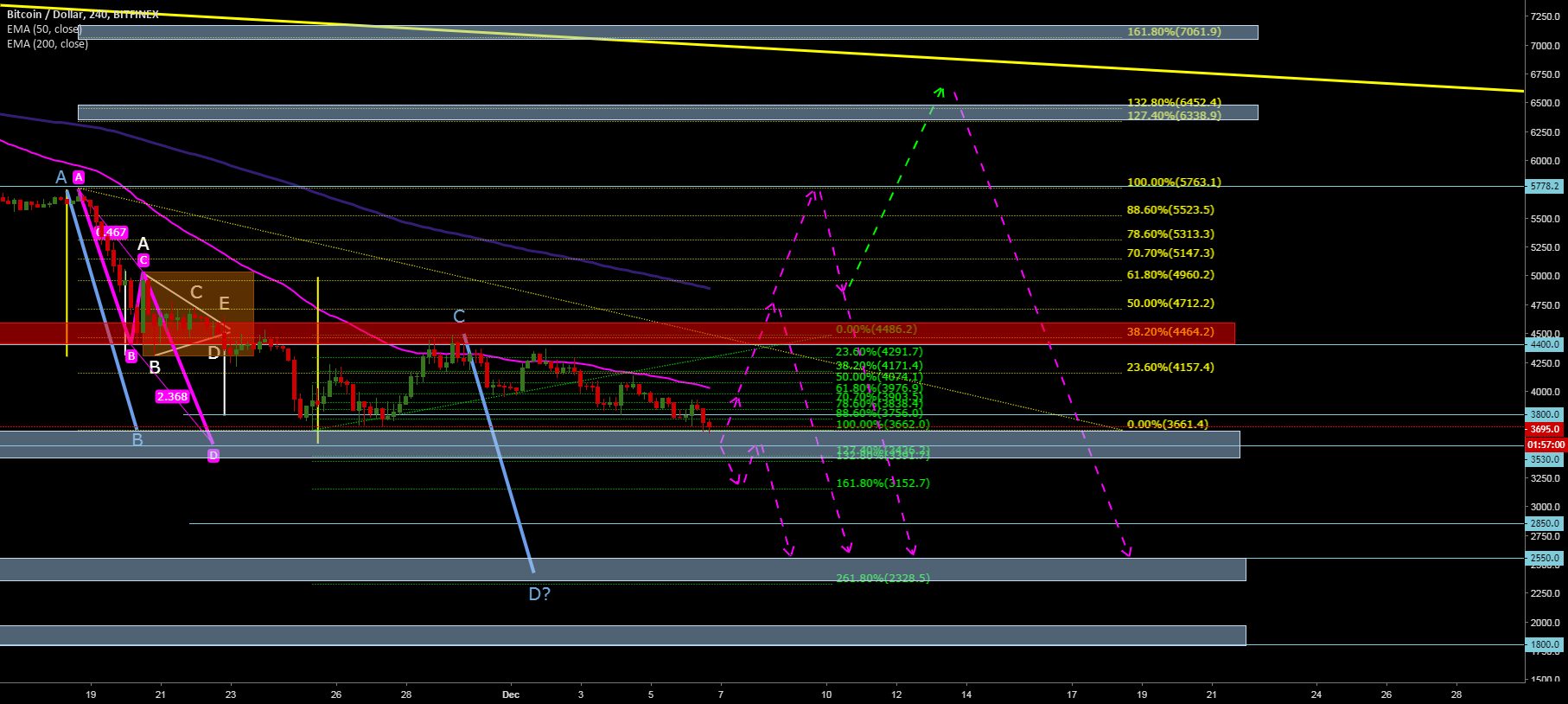
Task: Select the EMA (200, close) legend
Action: (48, 44)
